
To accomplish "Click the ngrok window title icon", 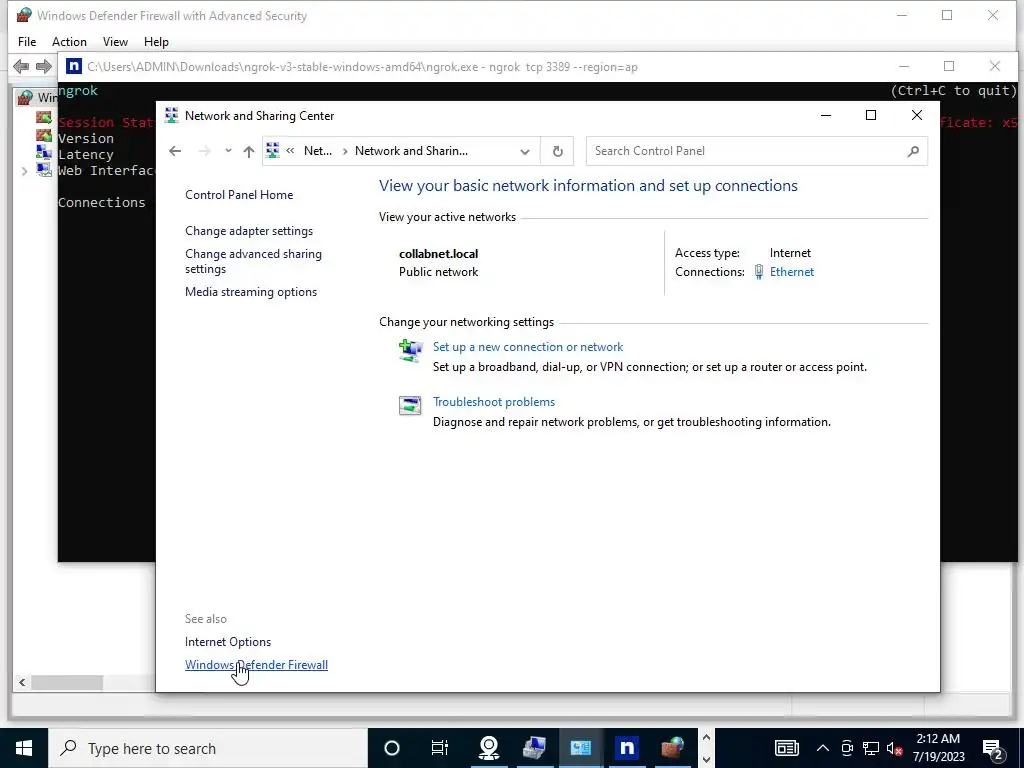I will click(x=74, y=67).
